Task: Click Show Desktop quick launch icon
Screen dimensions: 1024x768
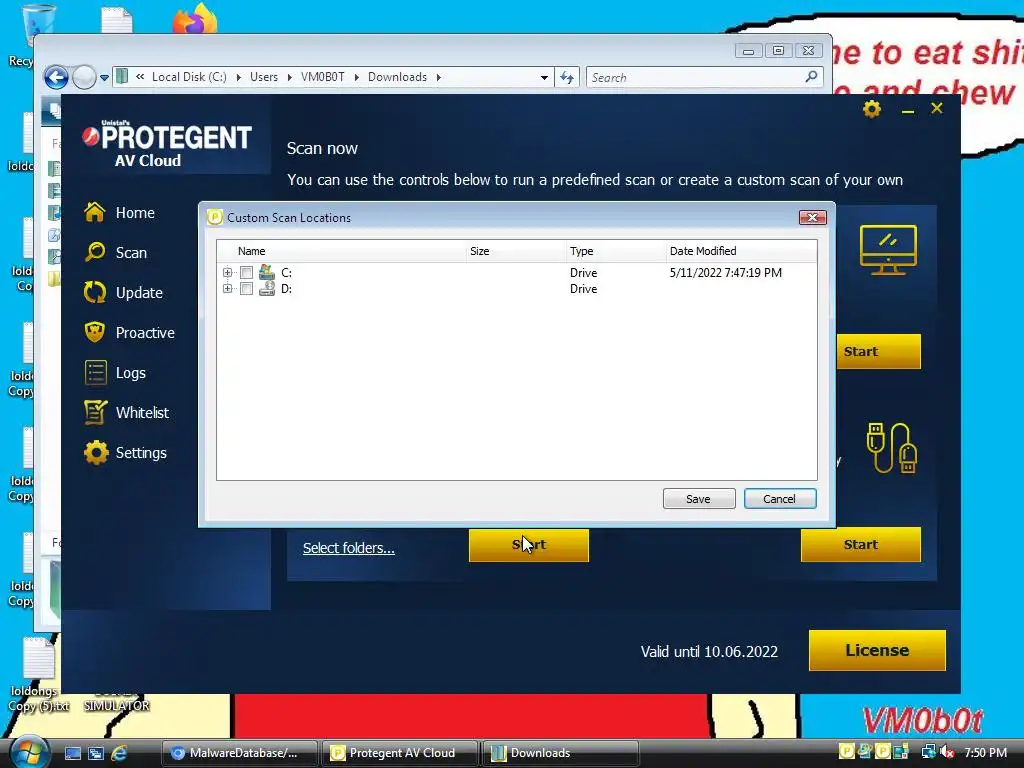Action: [x=73, y=753]
